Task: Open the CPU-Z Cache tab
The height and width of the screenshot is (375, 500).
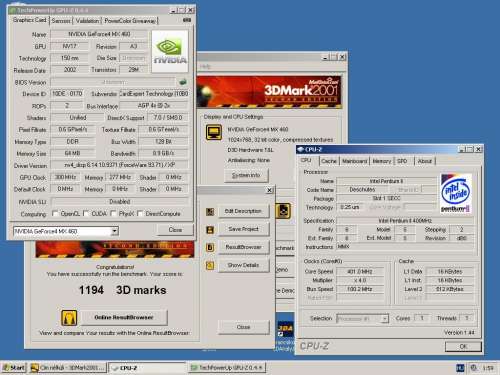Action: [329, 161]
